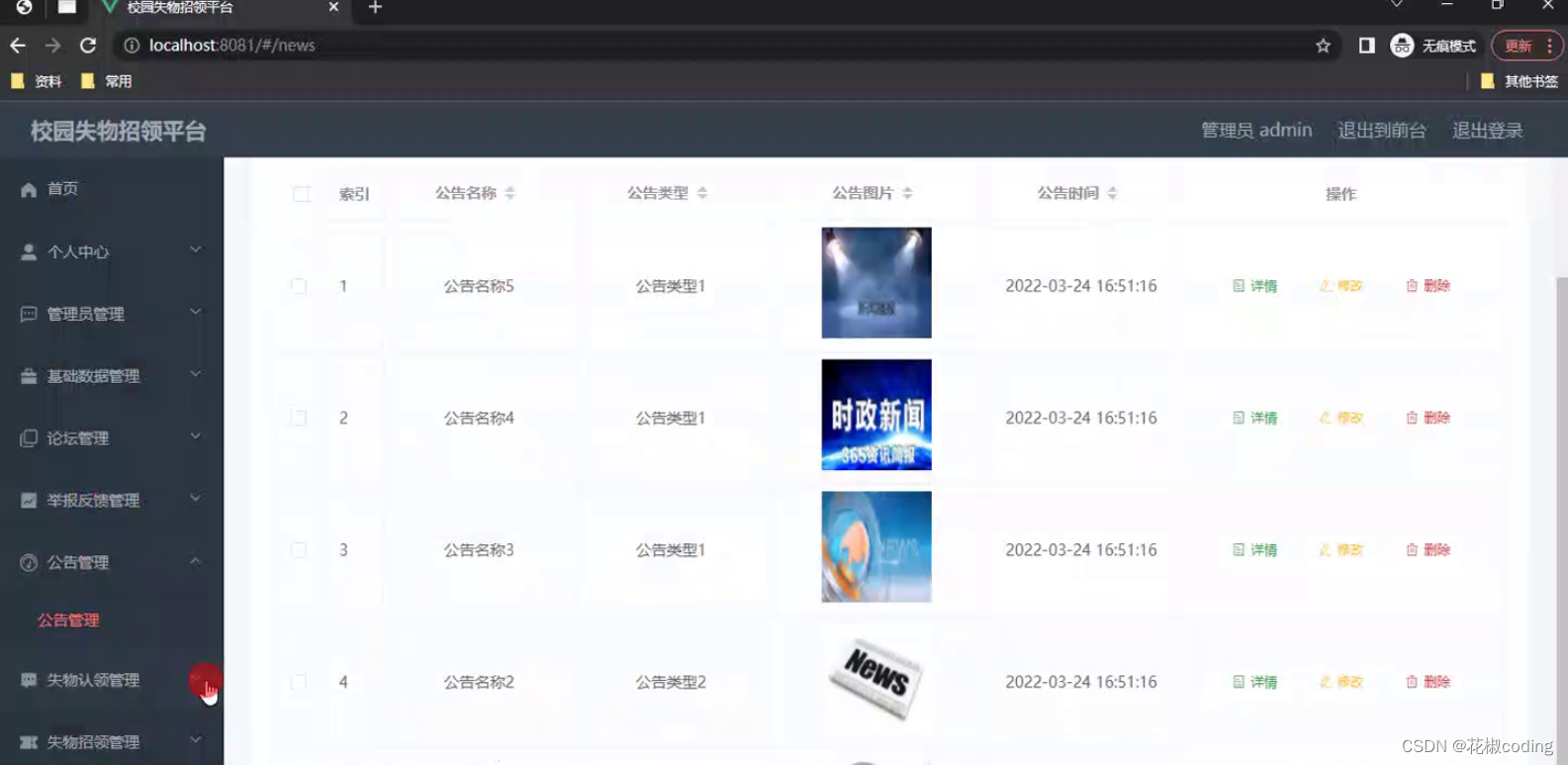Click 退出登录 in the header
Screen dimensions: 1568x765
pyautogui.click(x=1487, y=131)
